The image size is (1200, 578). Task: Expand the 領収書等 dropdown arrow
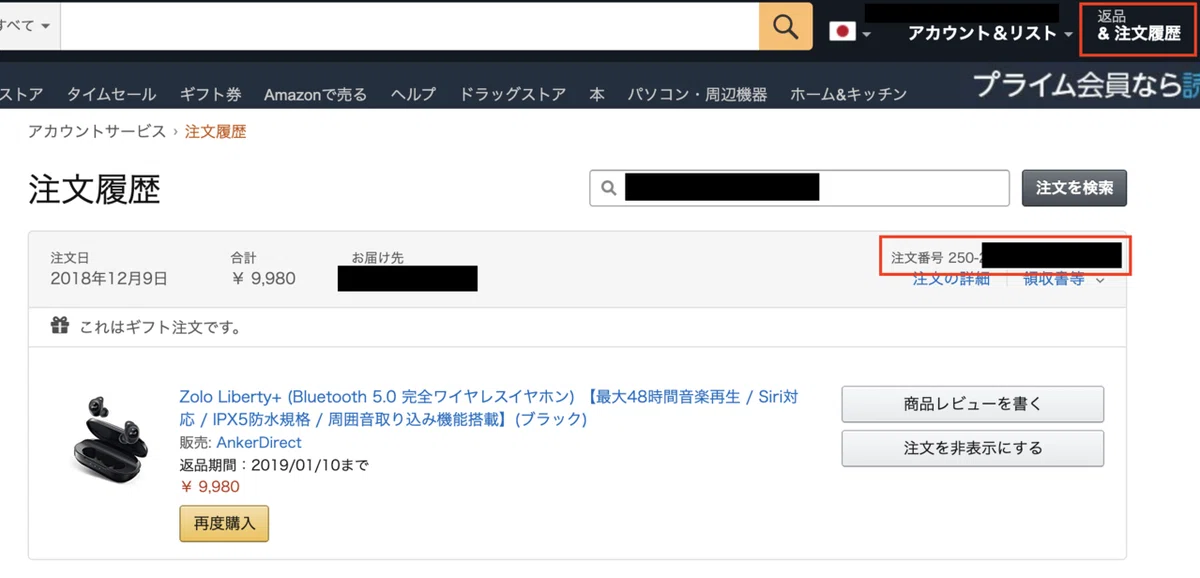pyautogui.click(x=1100, y=281)
